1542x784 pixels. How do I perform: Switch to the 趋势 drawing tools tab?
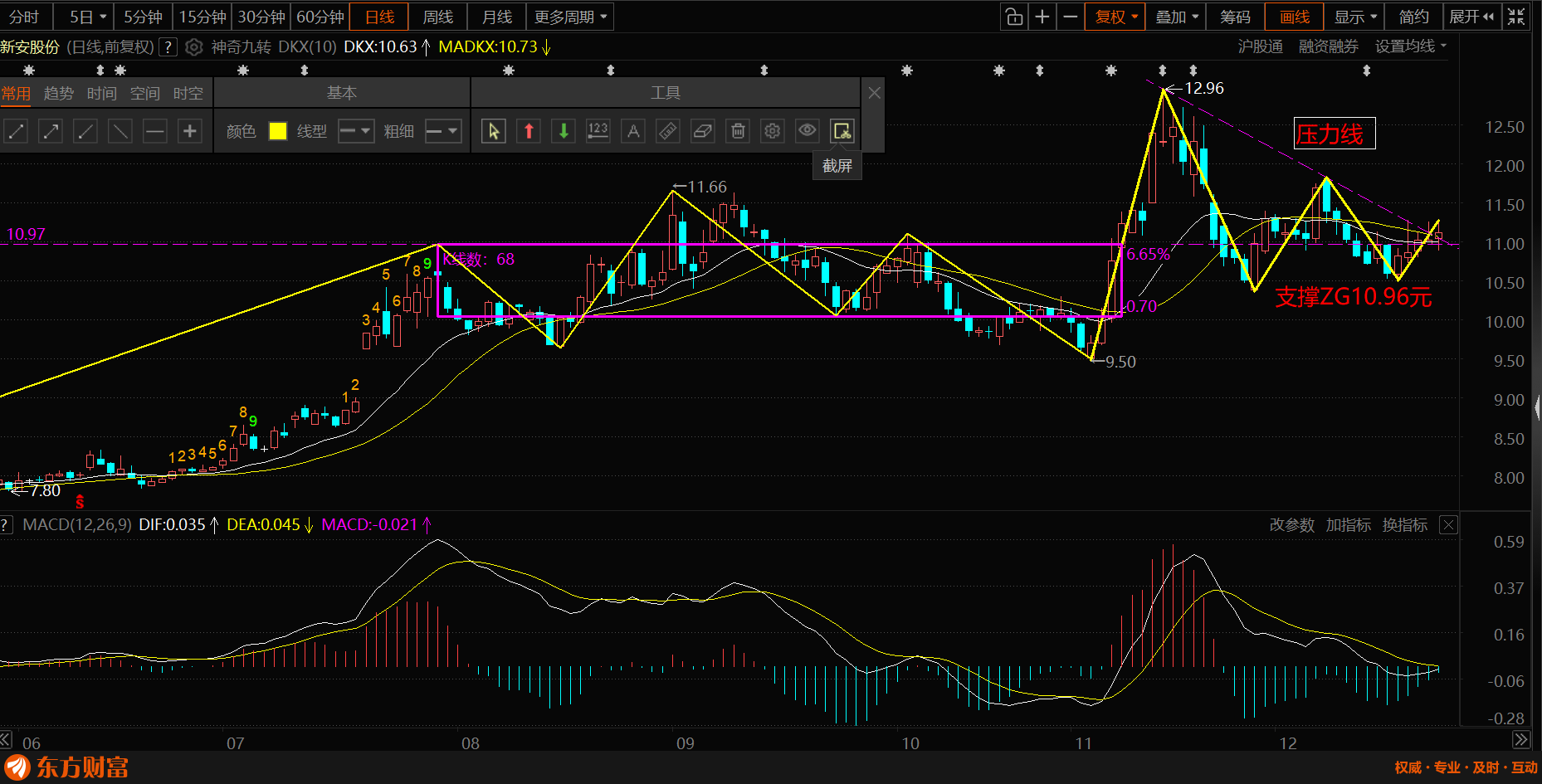(x=58, y=93)
